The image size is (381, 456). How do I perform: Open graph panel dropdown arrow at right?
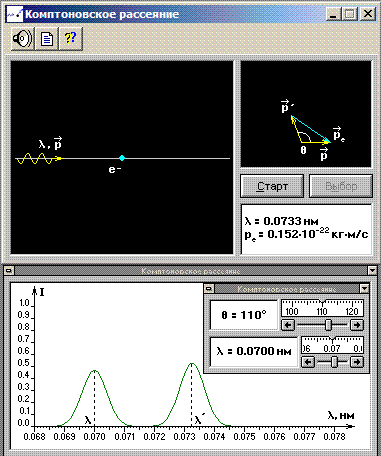point(372,270)
